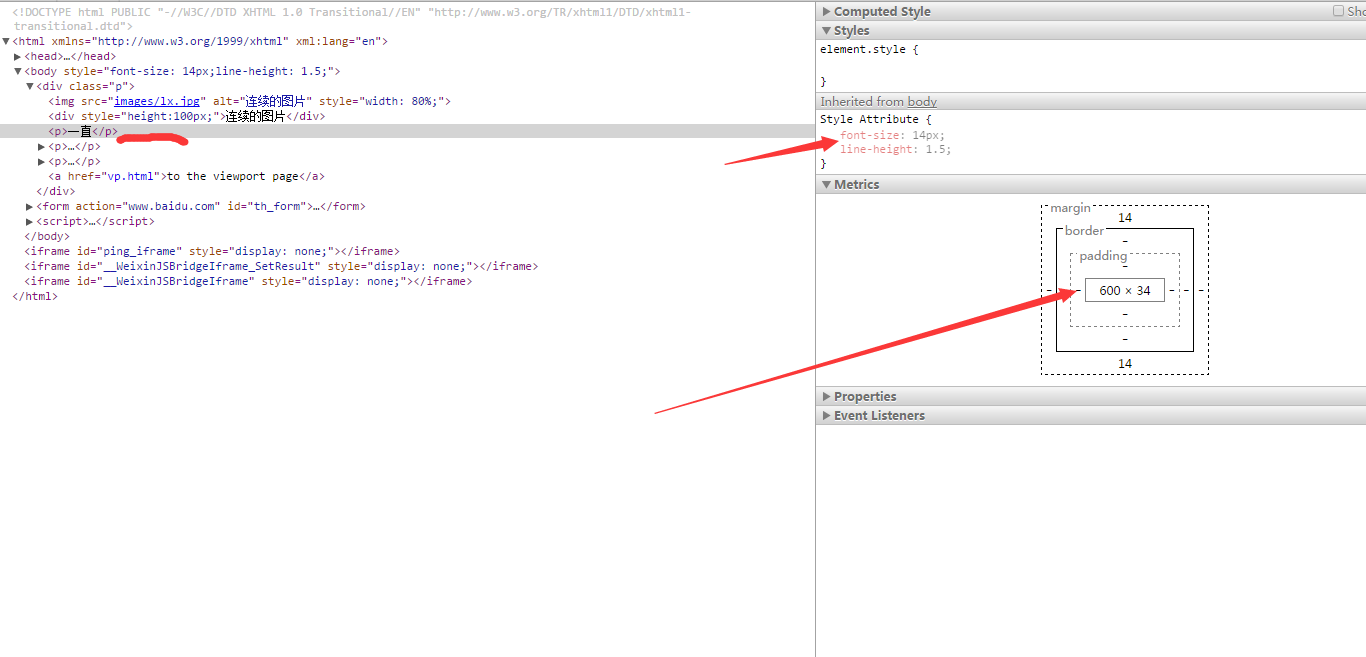Click the <img> tag name in the DOM tree

[64, 102]
